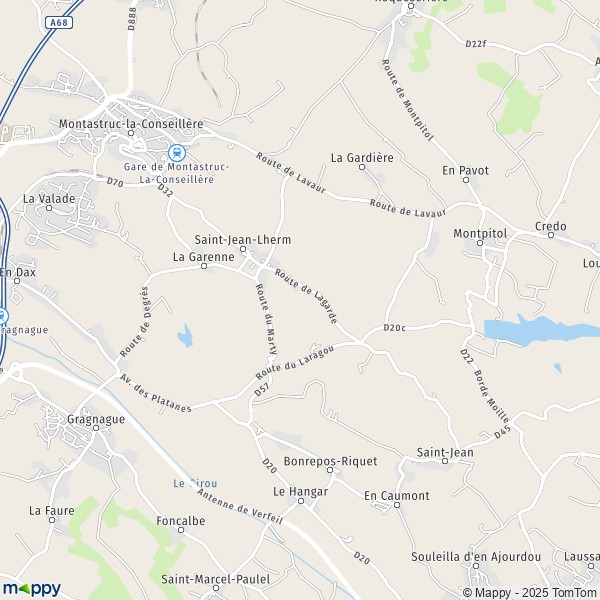Click the Souleilla d'en Ajourdou label

point(476,557)
